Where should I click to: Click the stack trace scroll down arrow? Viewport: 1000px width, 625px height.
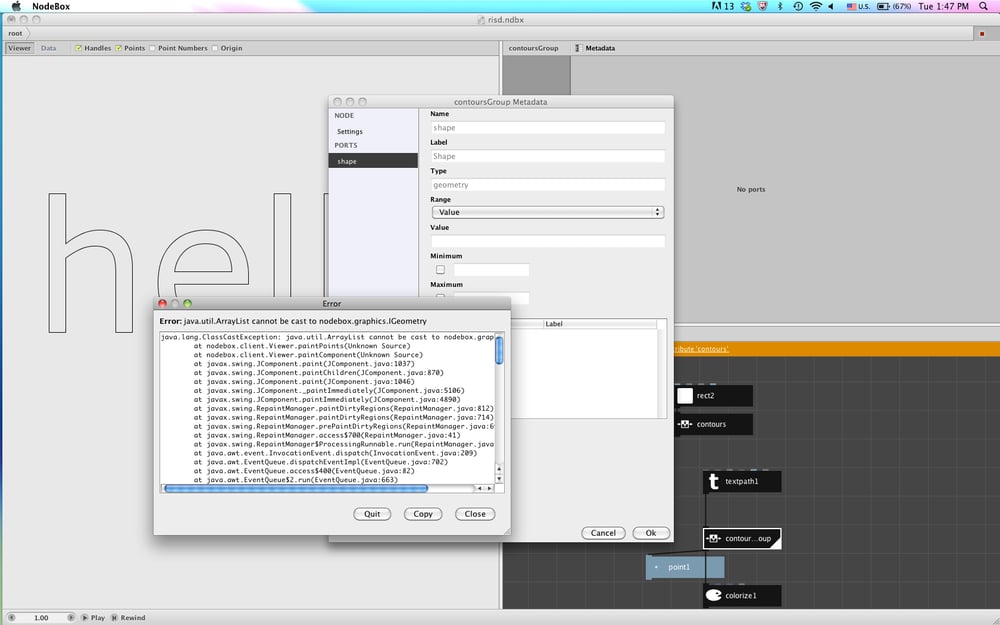499,479
